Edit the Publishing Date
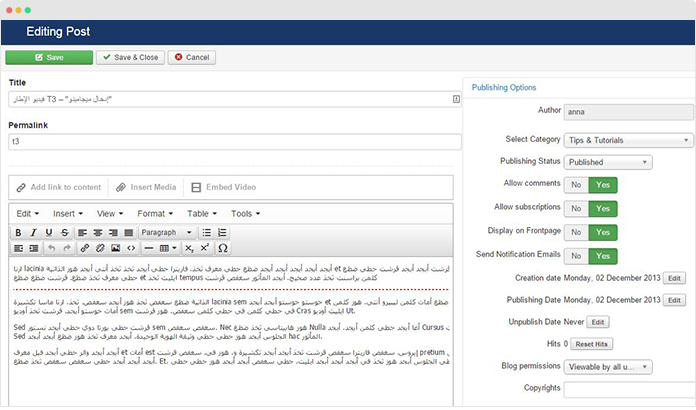696x410 pixels. (674, 300)
